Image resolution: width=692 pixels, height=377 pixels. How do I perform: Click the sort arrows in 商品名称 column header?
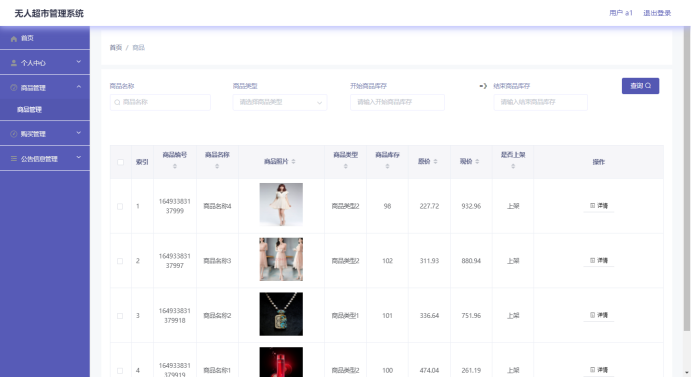pyautogui.click(x=217, y=166)
